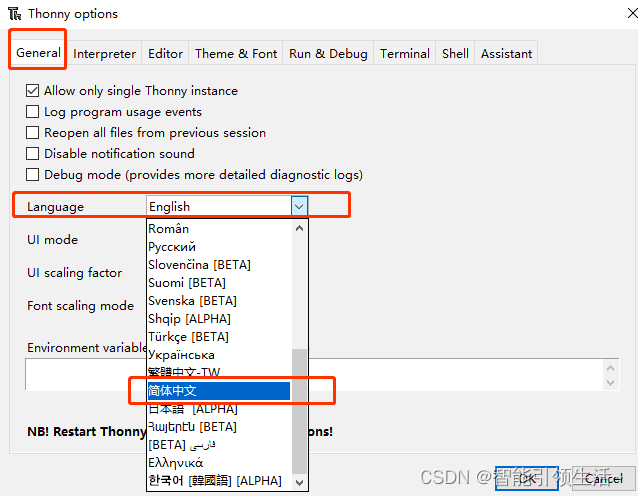638x496 pixels.
Task: Select Українська from the language list
Action: (x=219, y=355)
